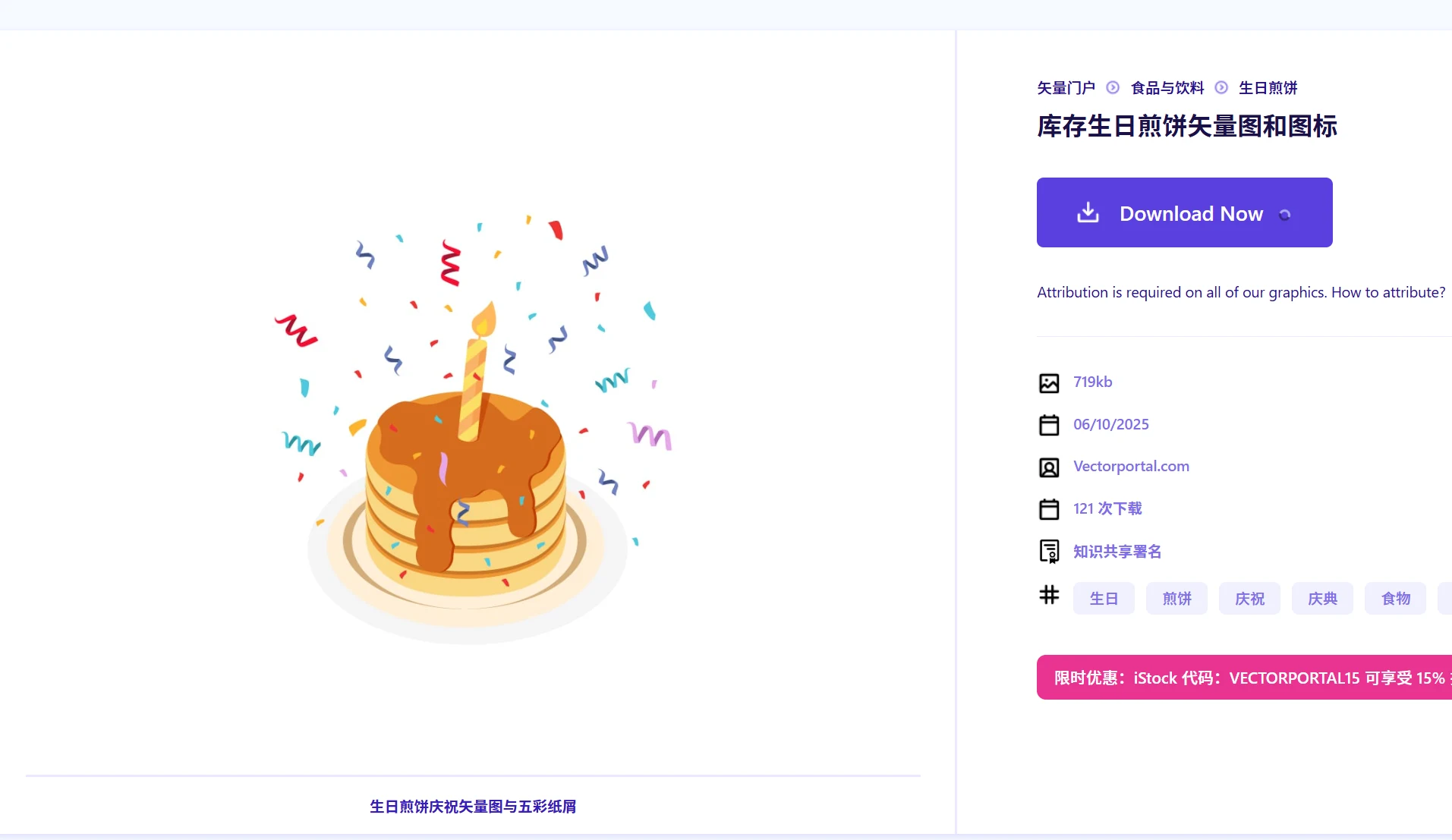Click the downloads count calendar icon
The width and height of the screenshot is (1452, 840).
[1048, 509]
